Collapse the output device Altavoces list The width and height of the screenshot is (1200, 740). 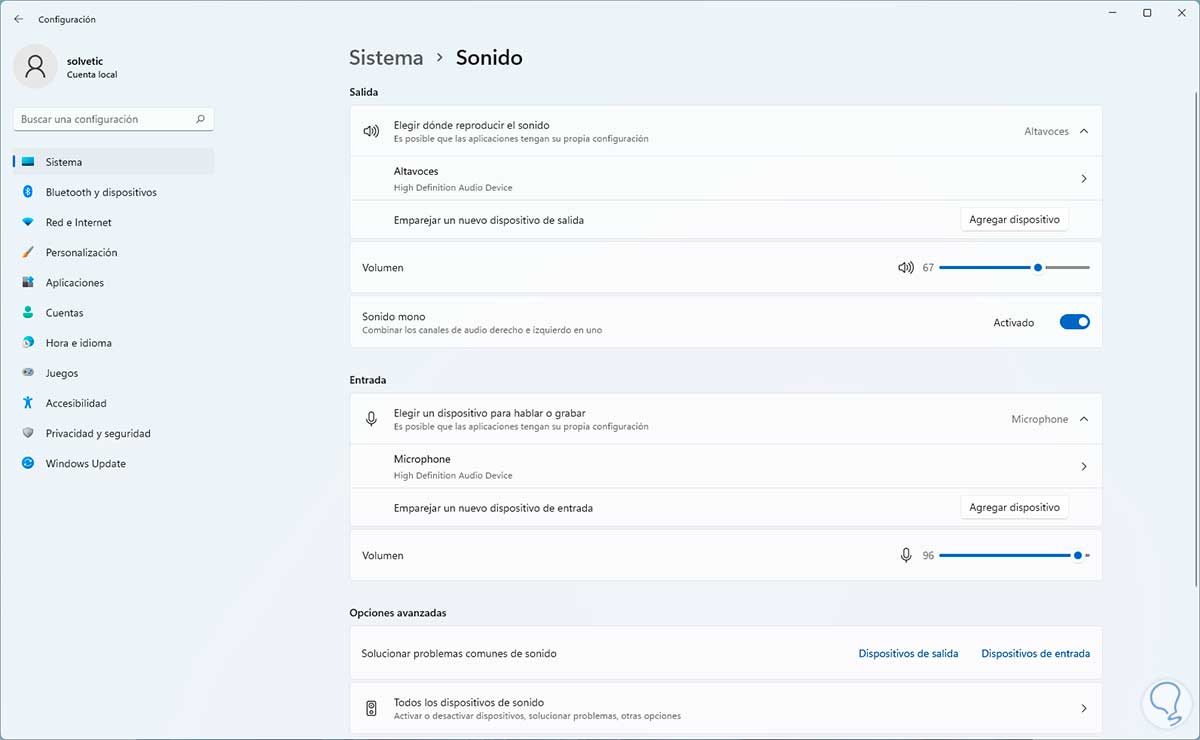[1084, 131]
